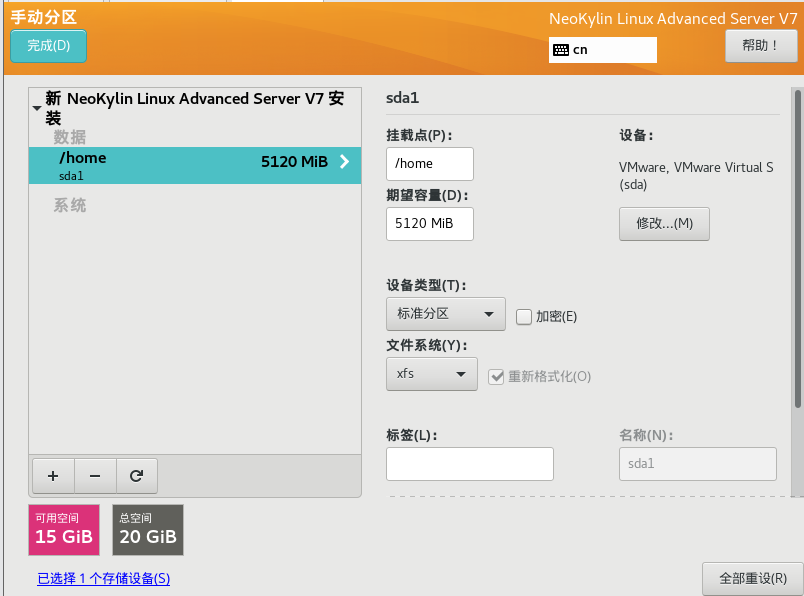Click the 数据 category heading

[70, 137]
